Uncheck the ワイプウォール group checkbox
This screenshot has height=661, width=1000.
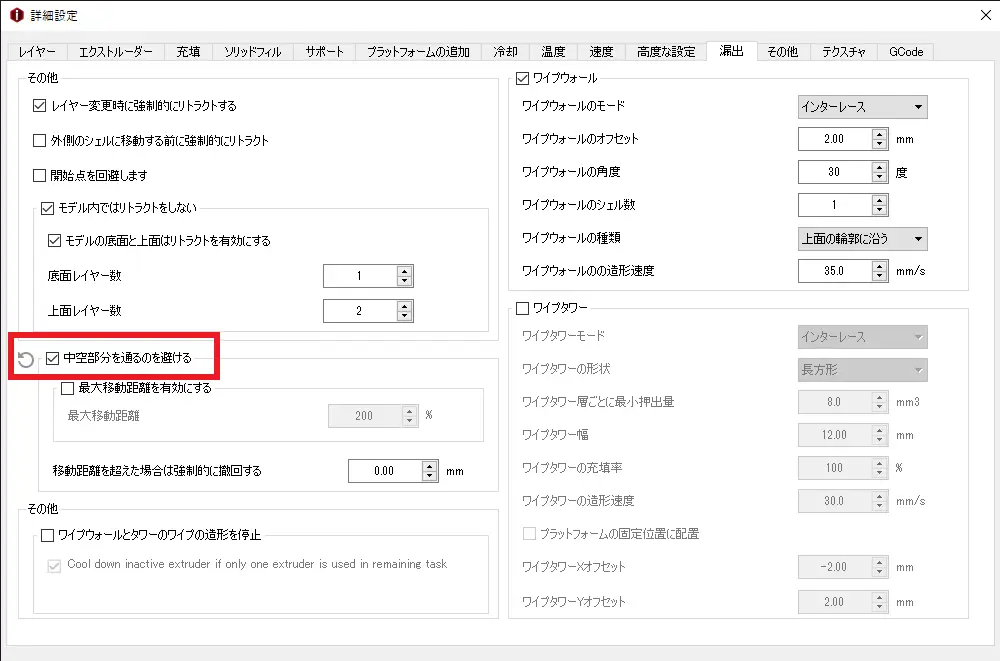(x=522, y=78)
